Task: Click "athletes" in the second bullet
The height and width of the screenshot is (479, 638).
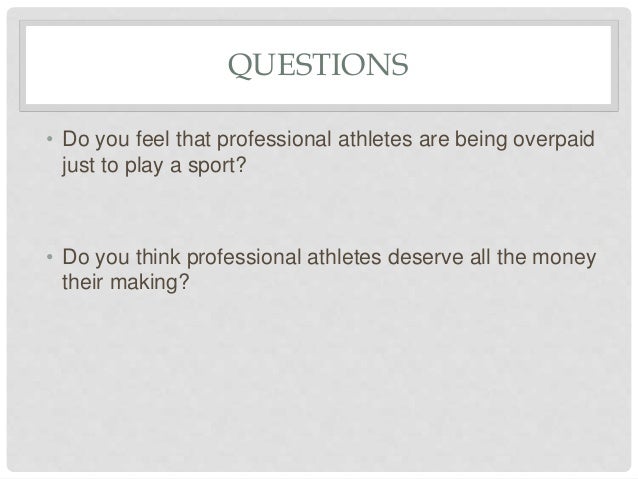Action: [x=344, y=257]
